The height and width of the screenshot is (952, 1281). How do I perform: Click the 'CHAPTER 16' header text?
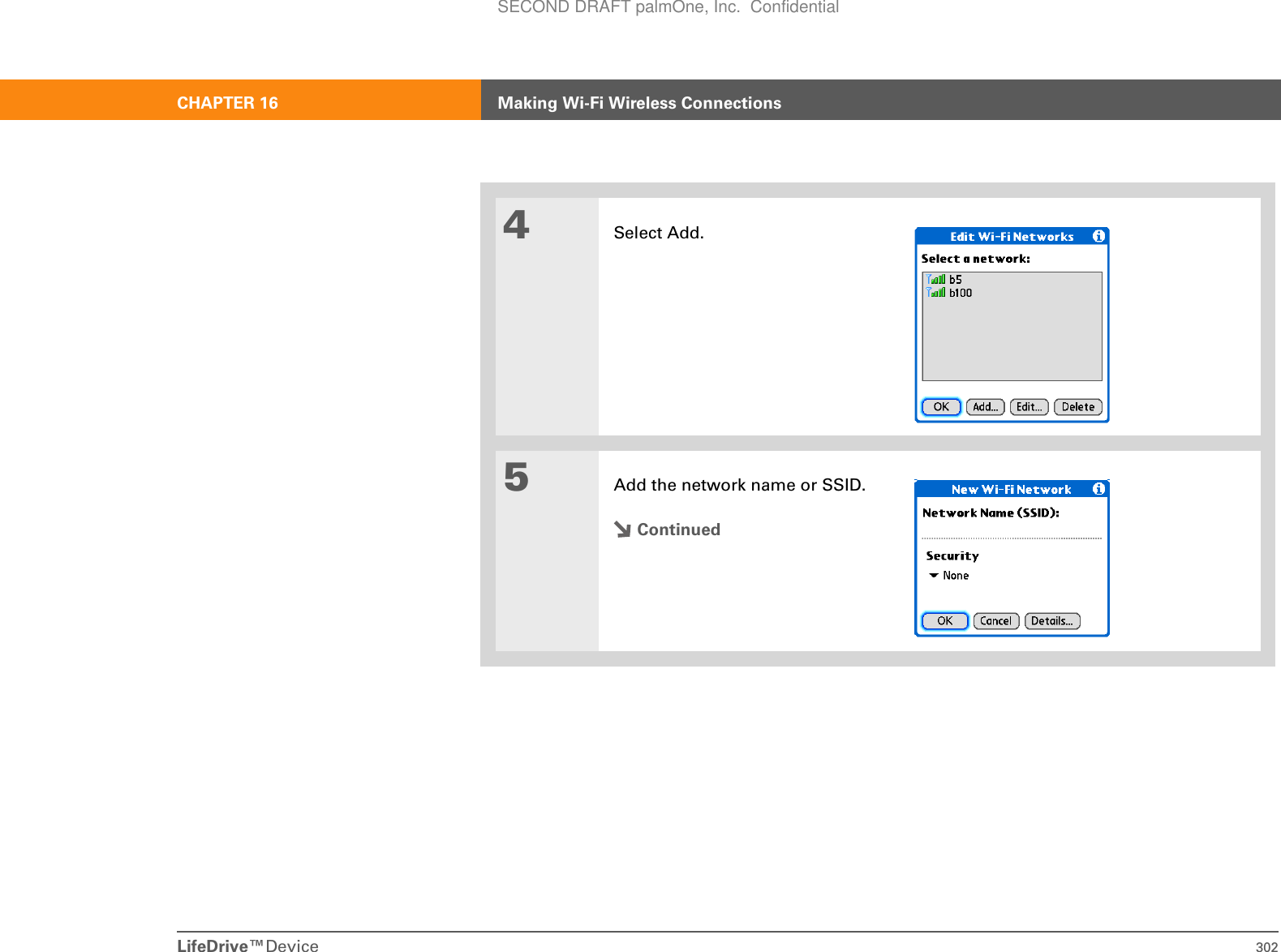(227, 103)
